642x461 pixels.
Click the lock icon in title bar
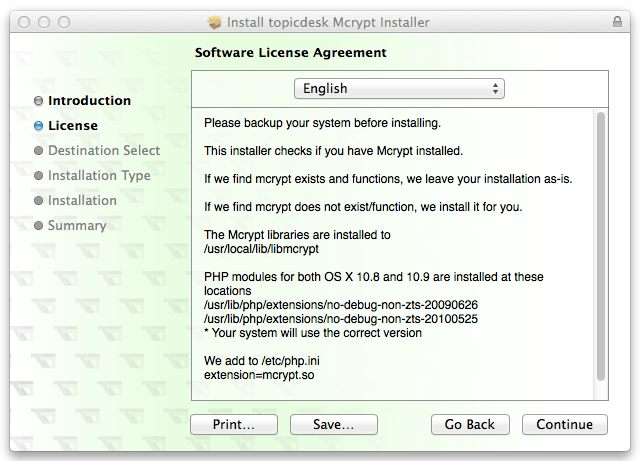(x=617, y=22)
